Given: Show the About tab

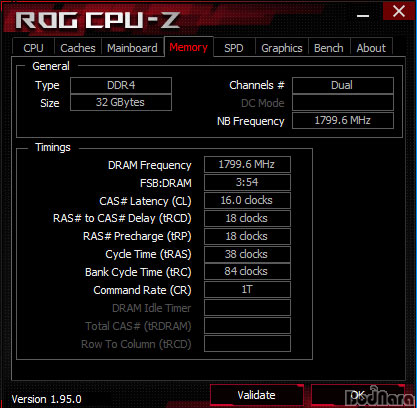Looking at the screenshot, I should point(371,48).
